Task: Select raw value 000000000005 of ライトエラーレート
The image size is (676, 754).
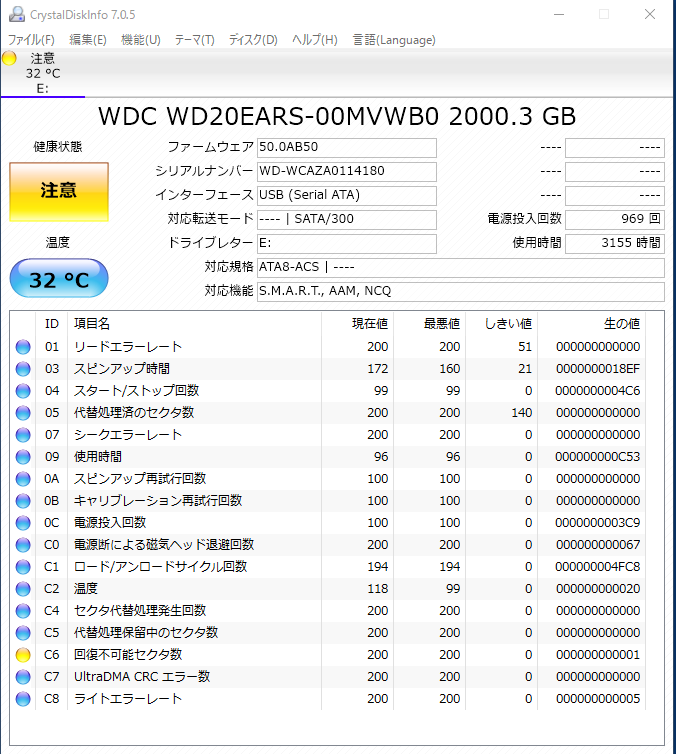Action: (598, 699)
